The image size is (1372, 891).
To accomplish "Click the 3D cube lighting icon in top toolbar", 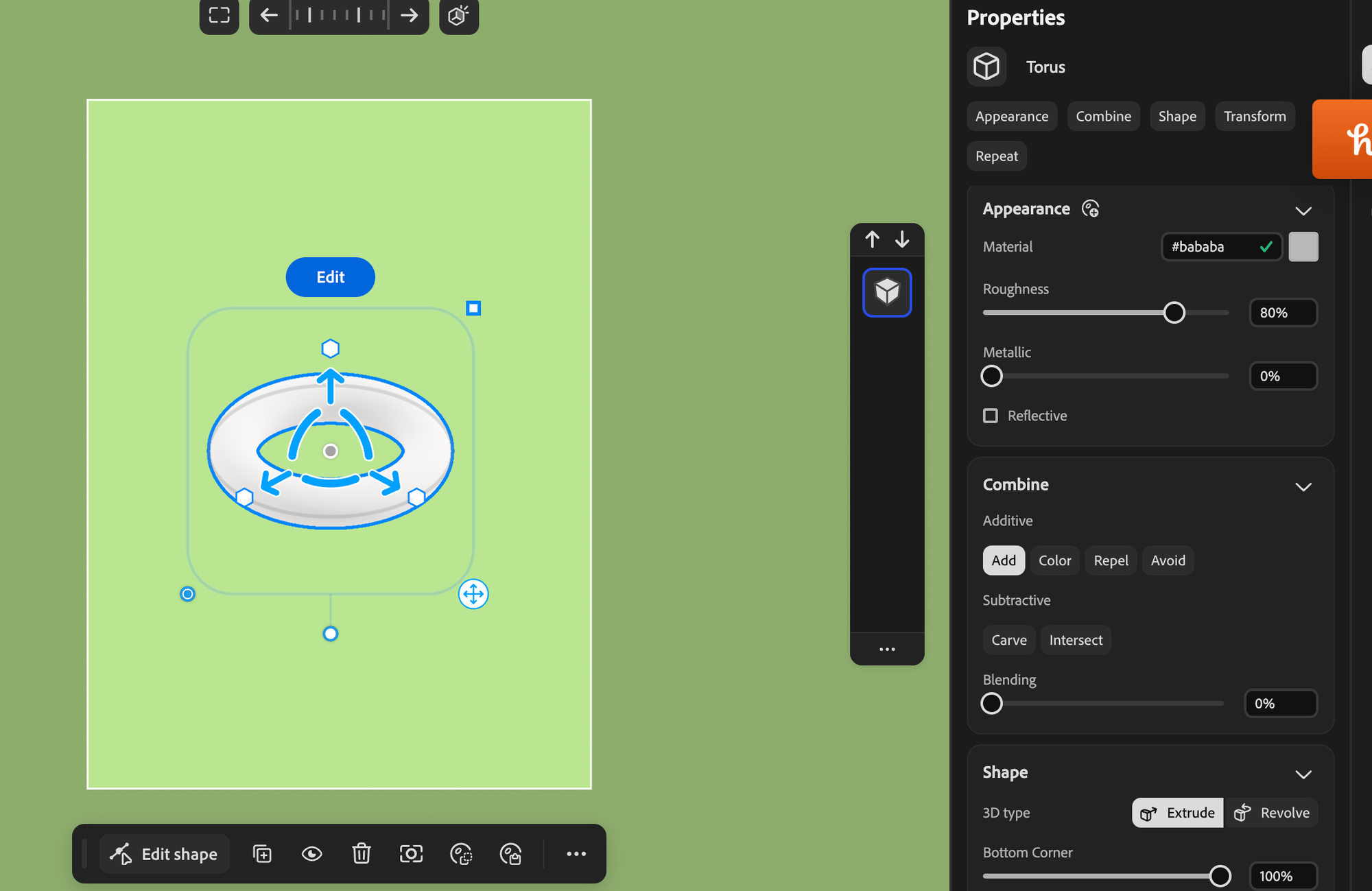I will [458, 15].
